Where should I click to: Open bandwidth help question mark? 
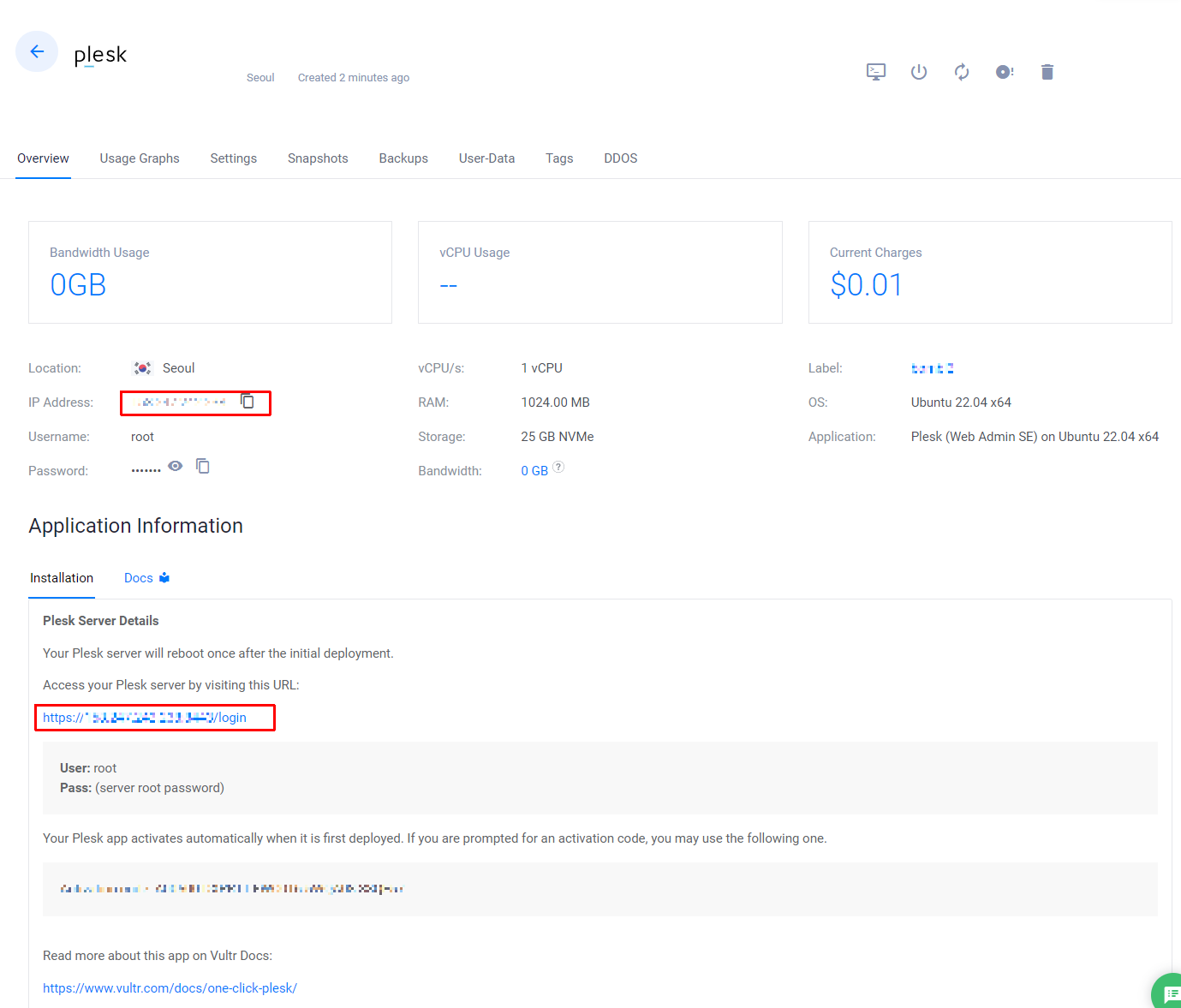[558, 467]
